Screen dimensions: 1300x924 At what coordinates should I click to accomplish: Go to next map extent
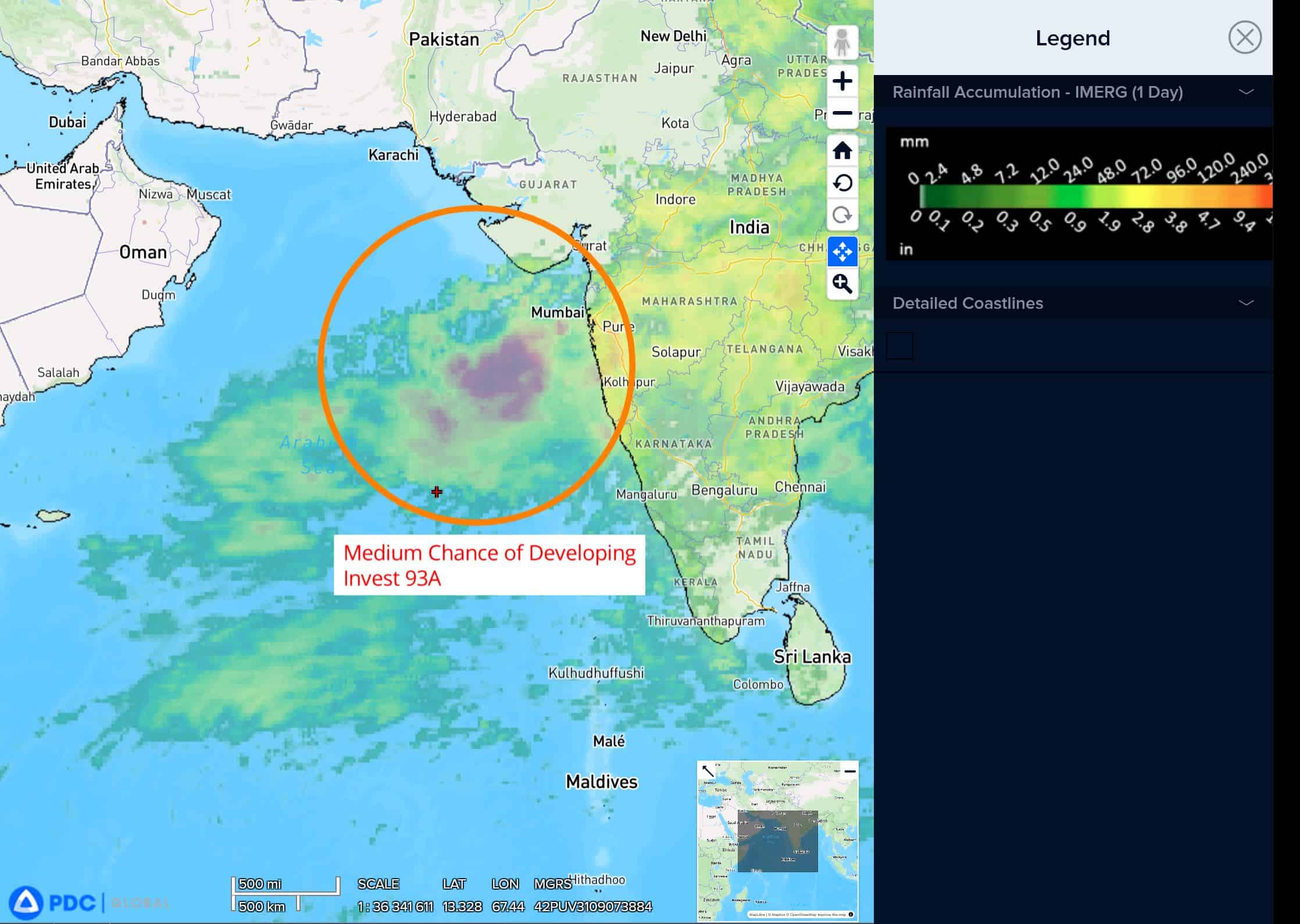(842, 215)
